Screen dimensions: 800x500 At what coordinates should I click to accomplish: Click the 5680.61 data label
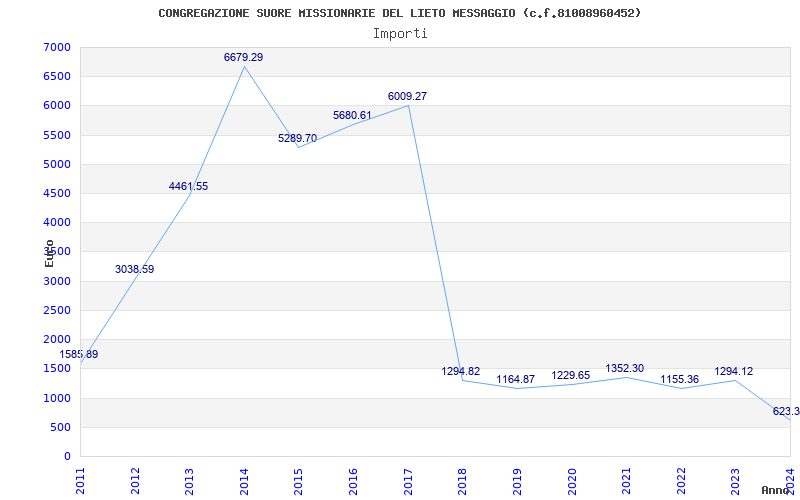pyautogui.click(x=353, y=115)
